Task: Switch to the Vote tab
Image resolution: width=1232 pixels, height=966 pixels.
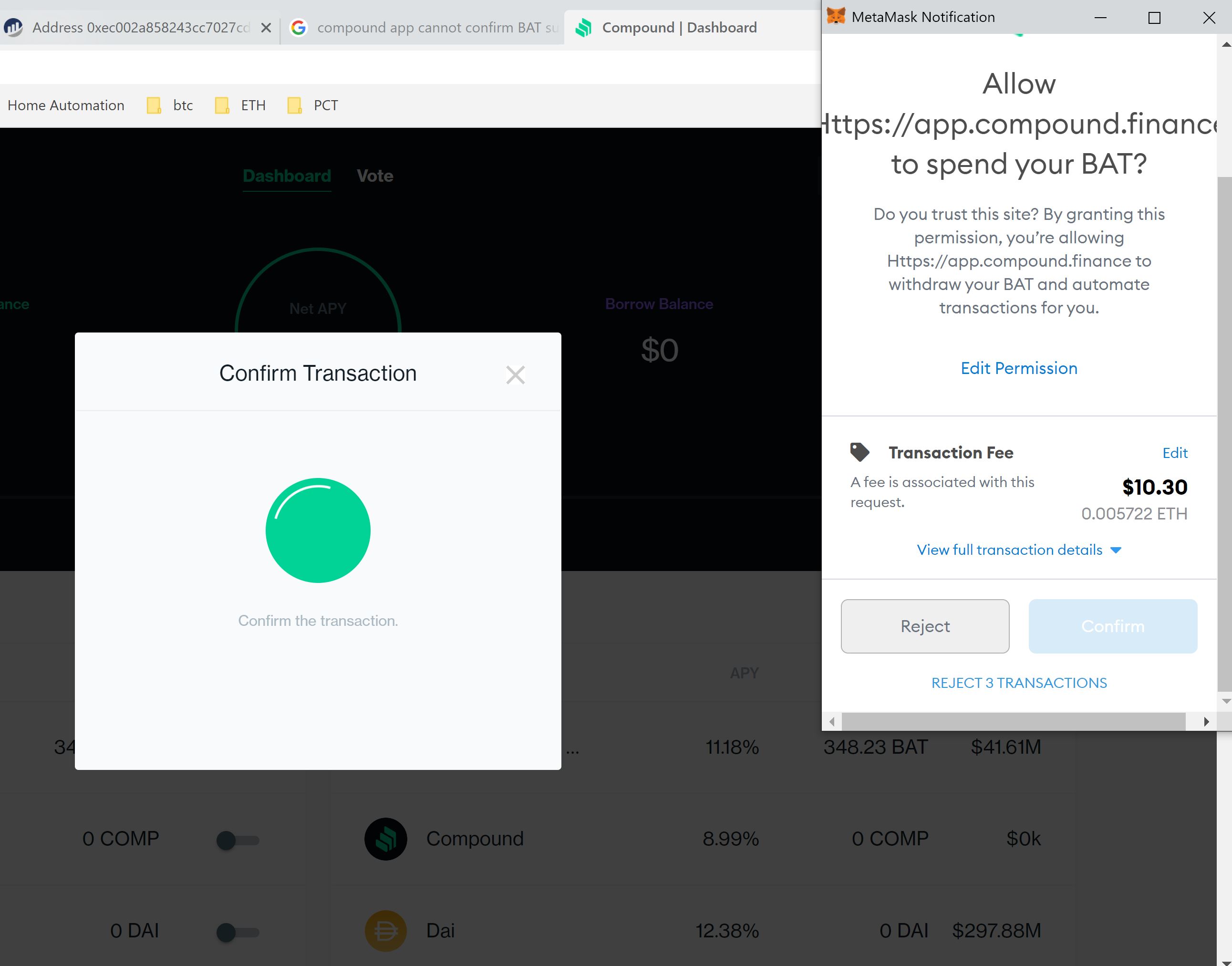Action: [374, 176]
